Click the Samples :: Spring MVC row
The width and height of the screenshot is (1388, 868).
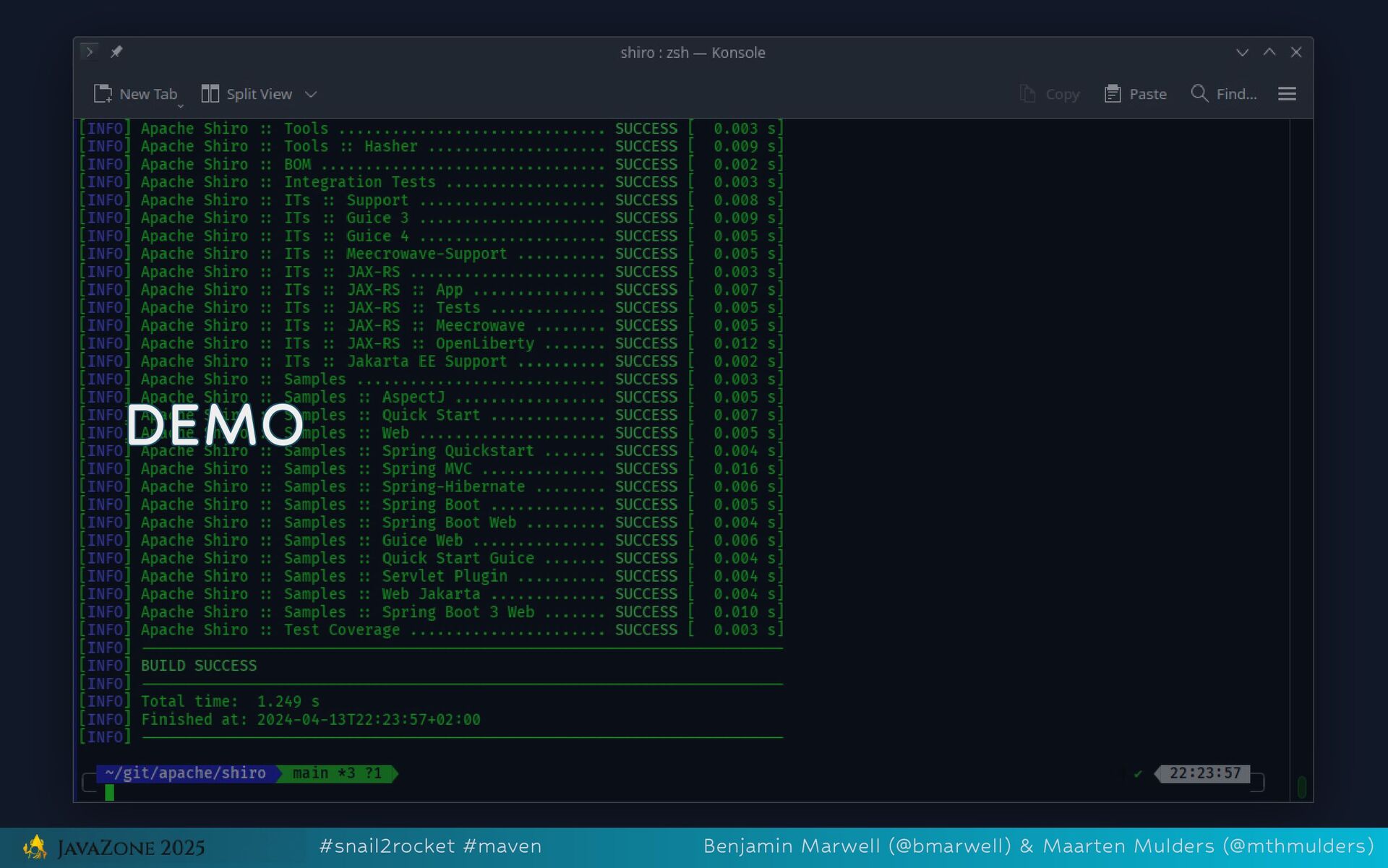coord(432,468)
